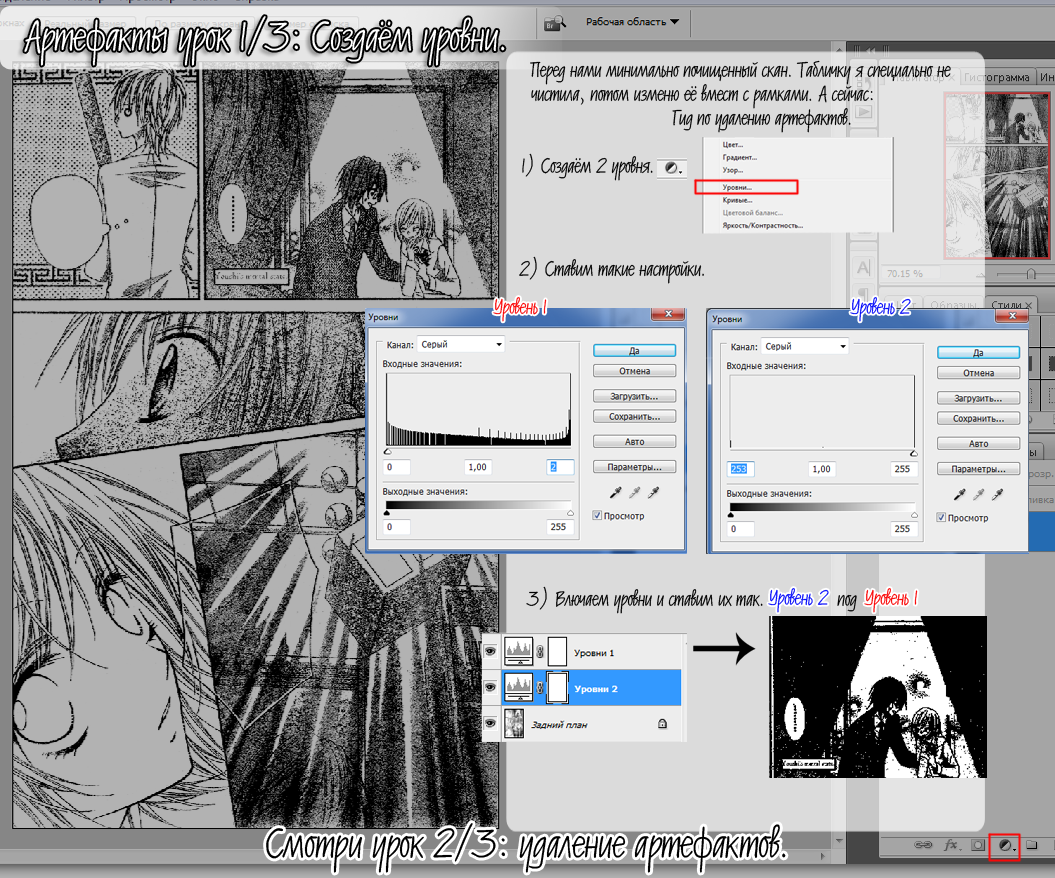This screenshot has width=1055, height=878.
Task: Toggle Просмотр checkbox in Уровень 1 dialog
Action: click(x=597, y=516)
